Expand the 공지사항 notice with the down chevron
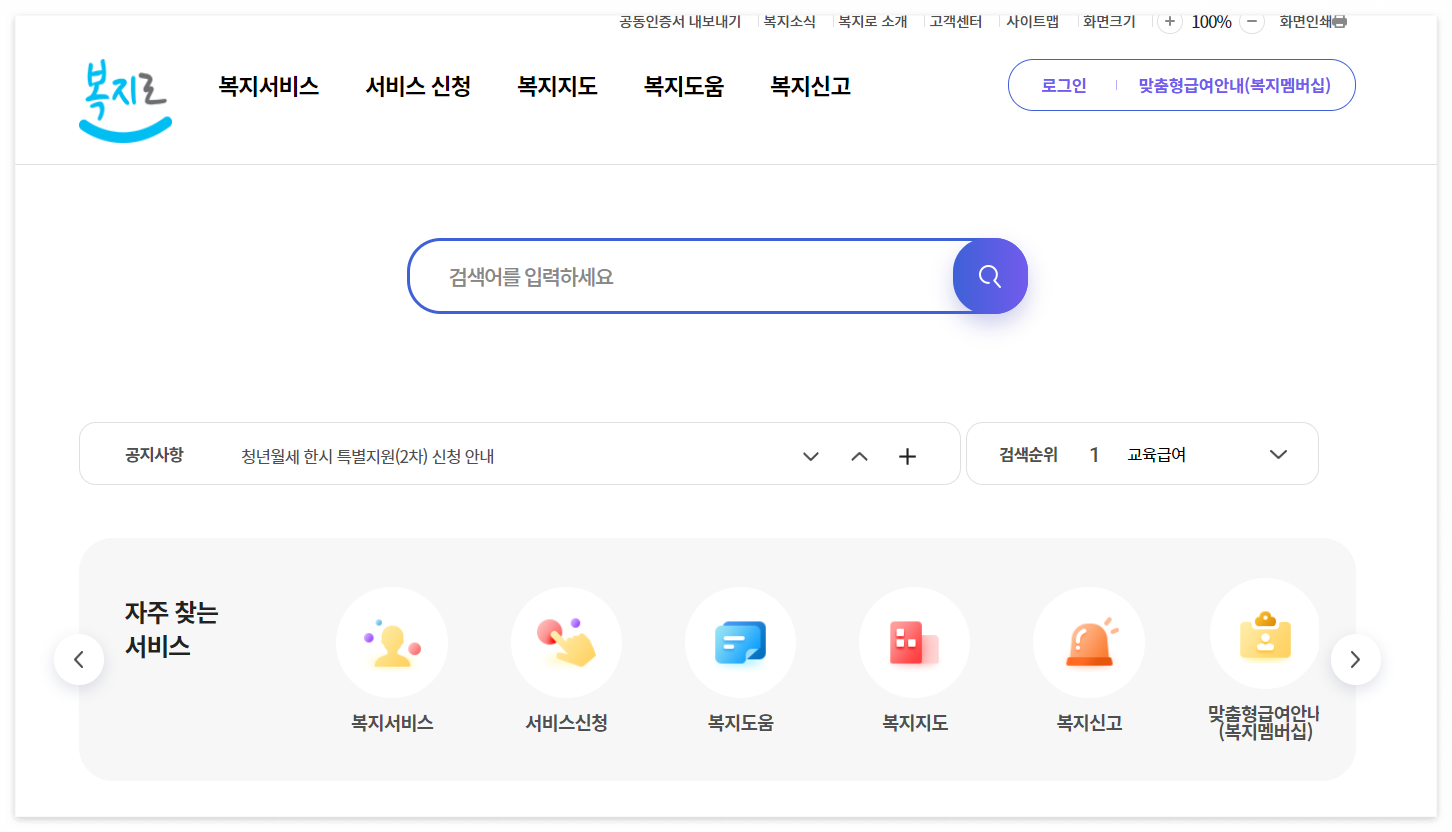The image size is (1452, 832). 810,455
